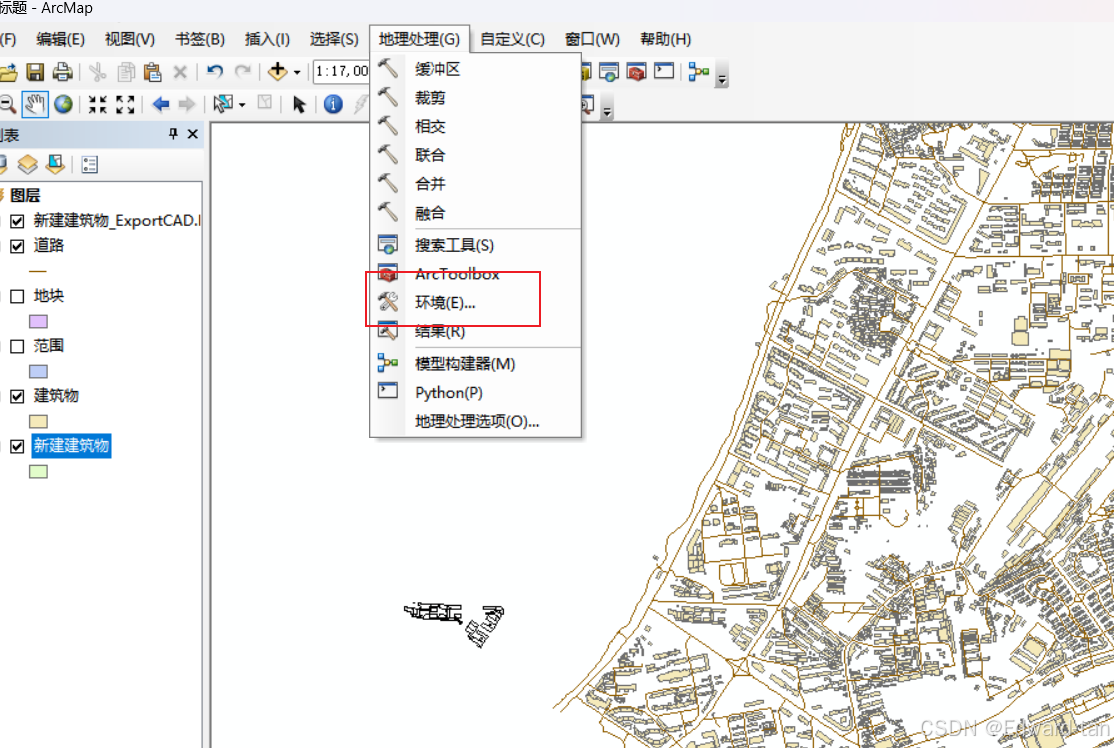Choose 环境(E)... menu entry
The image size is (1114, 748).
click(475, 303)
